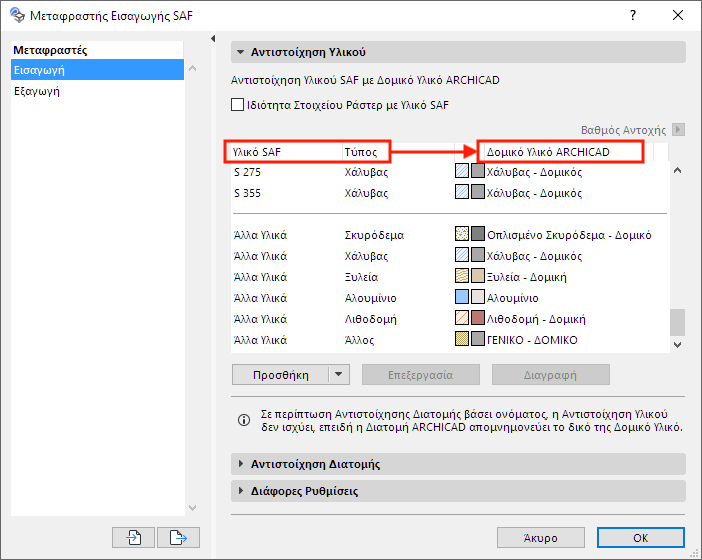Select Εξαγωγή in translators list
The height and width of the screenshot is (560, 702).
click(97, 91)
